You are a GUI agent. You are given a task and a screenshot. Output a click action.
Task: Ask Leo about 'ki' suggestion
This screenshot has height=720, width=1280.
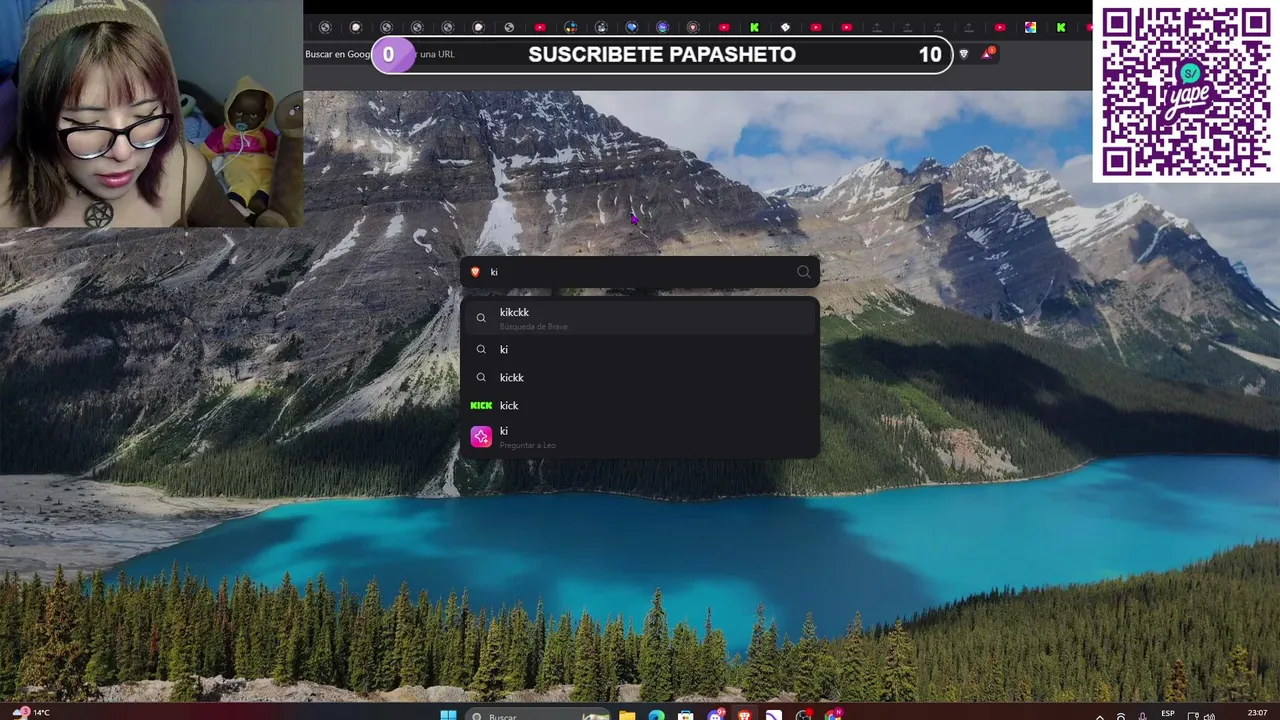(640, 437)
